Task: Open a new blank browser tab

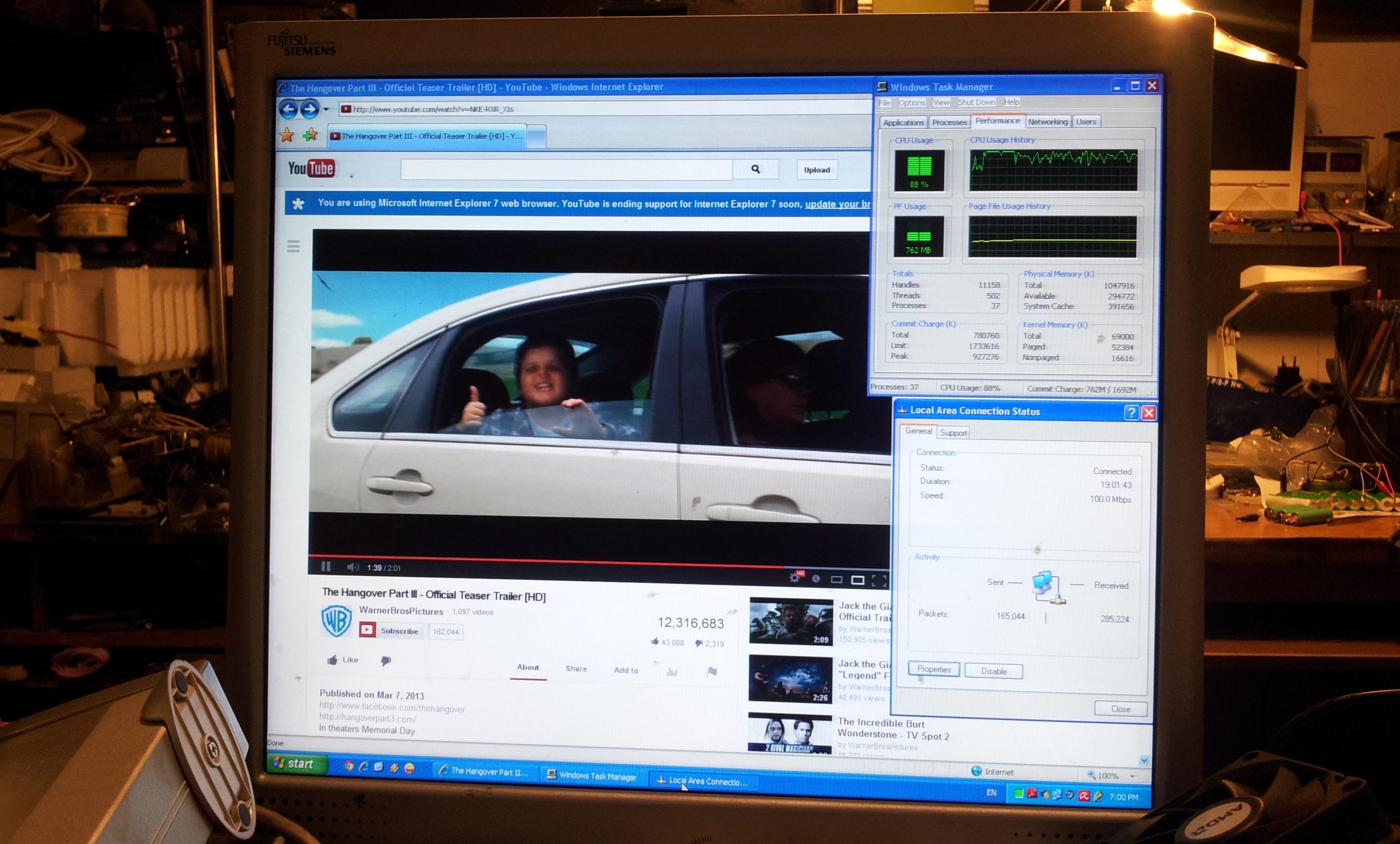Action: 536,136
